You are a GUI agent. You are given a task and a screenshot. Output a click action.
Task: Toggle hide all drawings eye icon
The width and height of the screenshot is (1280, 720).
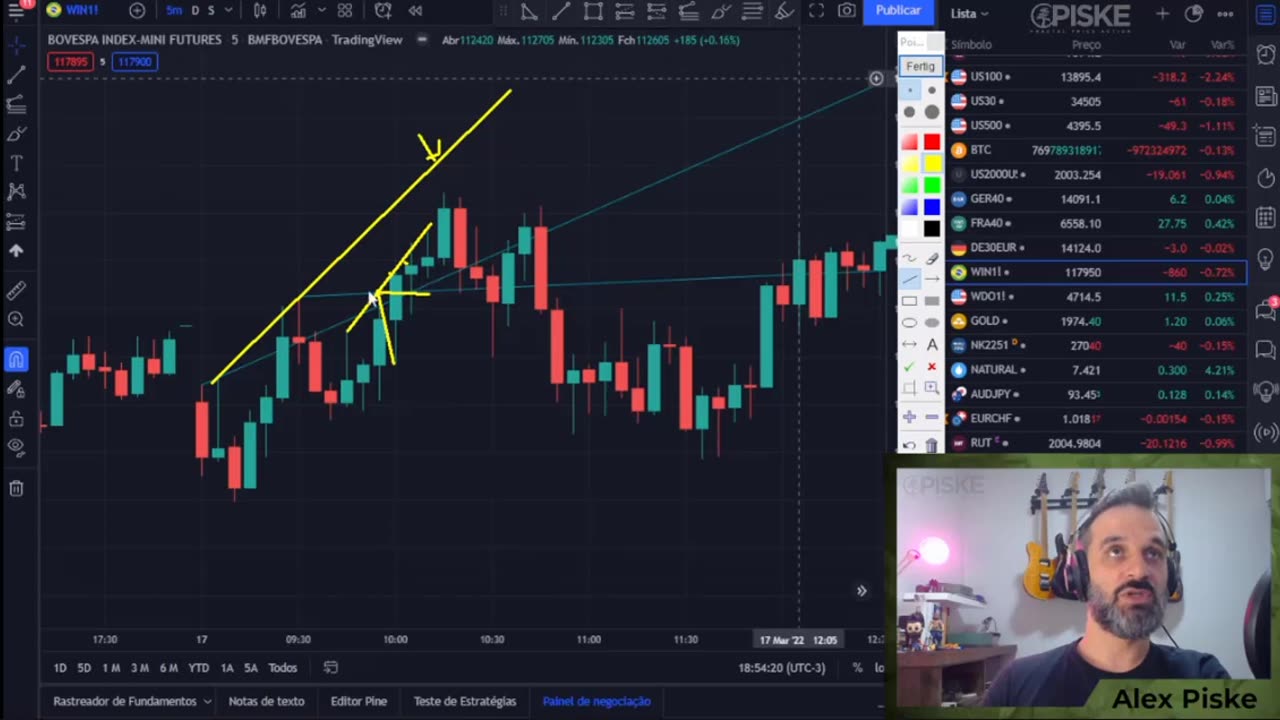(16, 448)
